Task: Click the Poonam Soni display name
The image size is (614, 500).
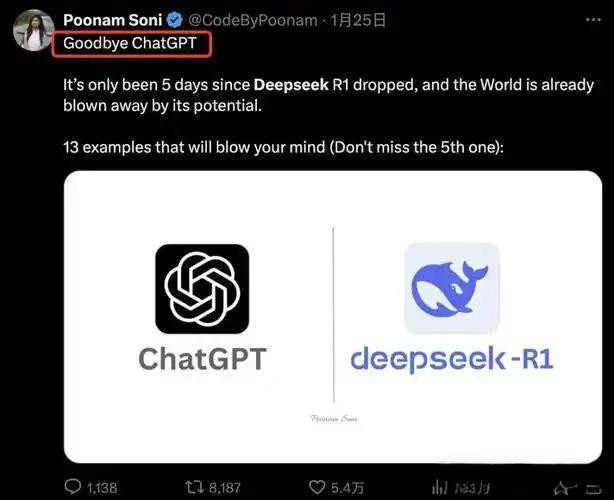Action: pyautogui.click(x=112, y=20)
